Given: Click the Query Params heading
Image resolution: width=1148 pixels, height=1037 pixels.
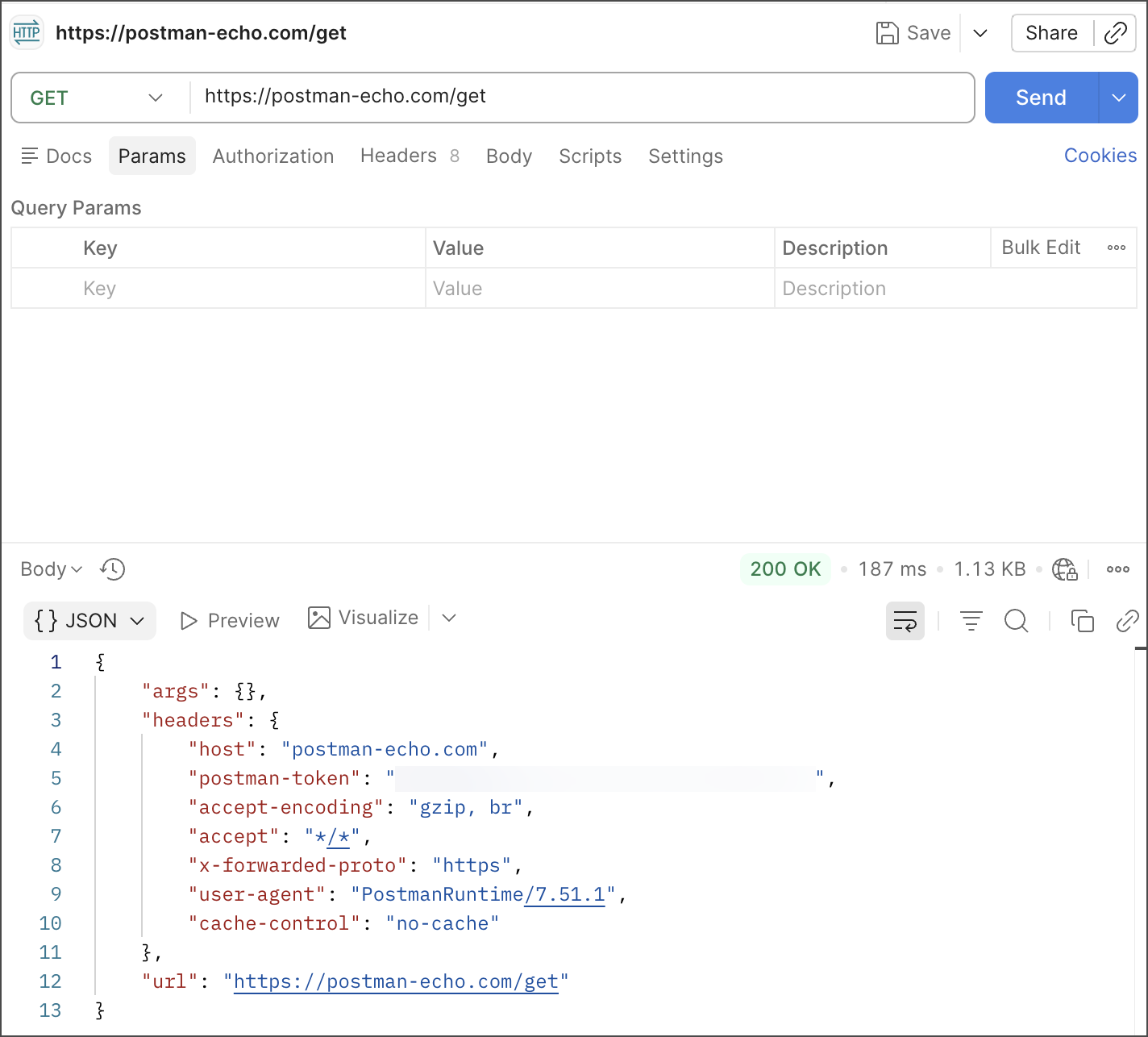Looking at the screenshot, I should pos(76,208).
